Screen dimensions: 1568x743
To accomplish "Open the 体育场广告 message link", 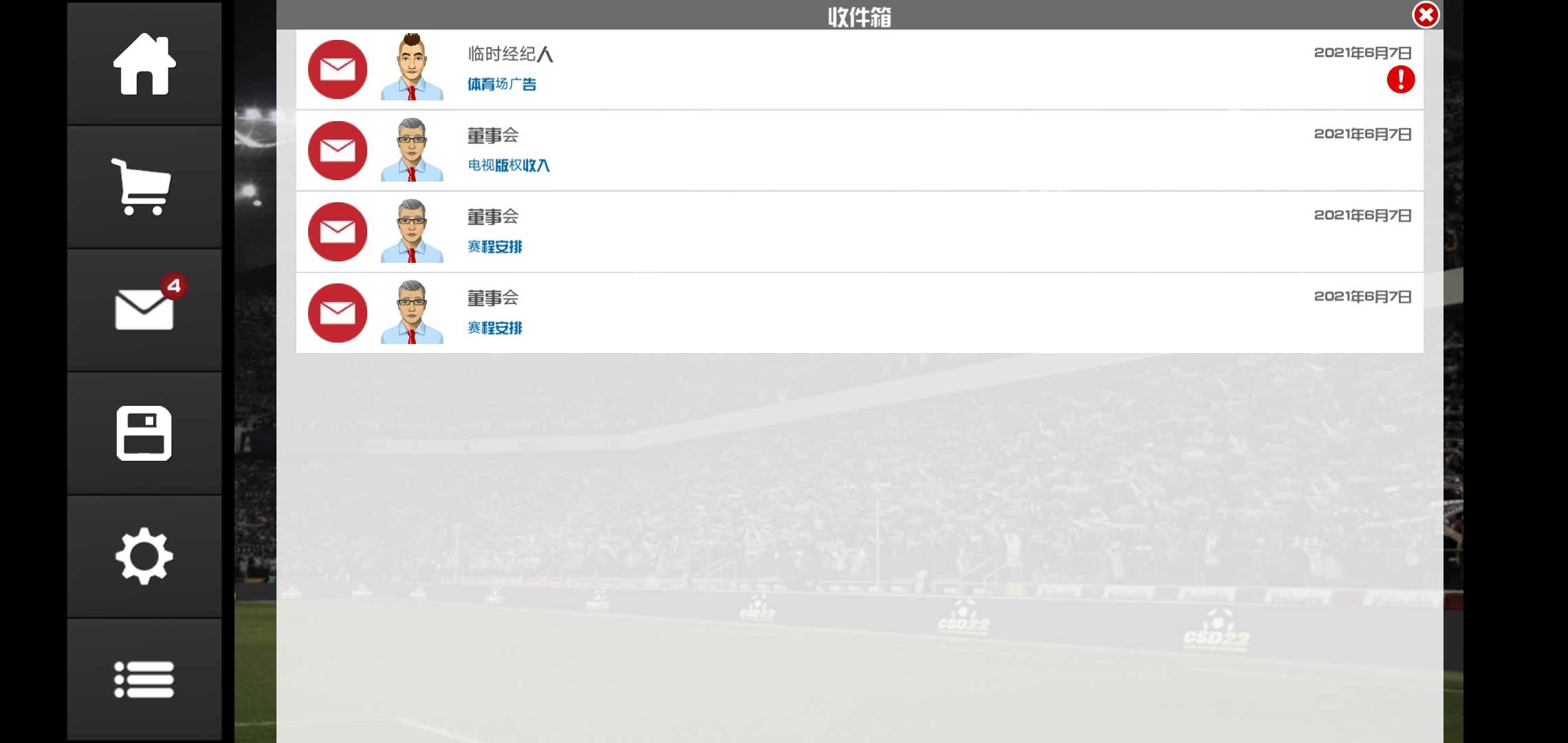I will 502,84.
